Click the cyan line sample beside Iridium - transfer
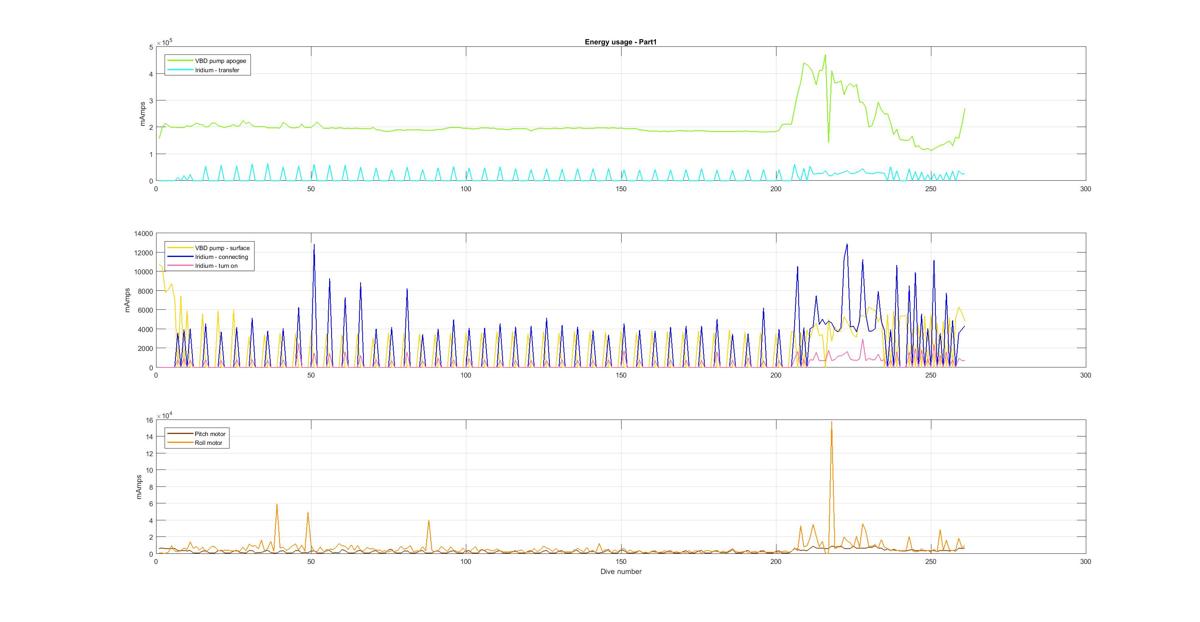This screenshot has height=622, width=1200. pyautogui.click(x=180, y=70)
